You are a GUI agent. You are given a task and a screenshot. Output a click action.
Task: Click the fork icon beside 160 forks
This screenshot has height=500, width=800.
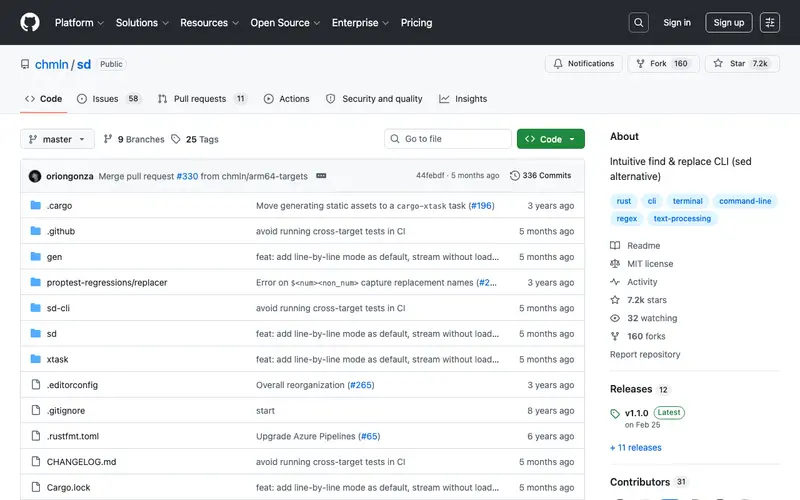pos(615,336)
